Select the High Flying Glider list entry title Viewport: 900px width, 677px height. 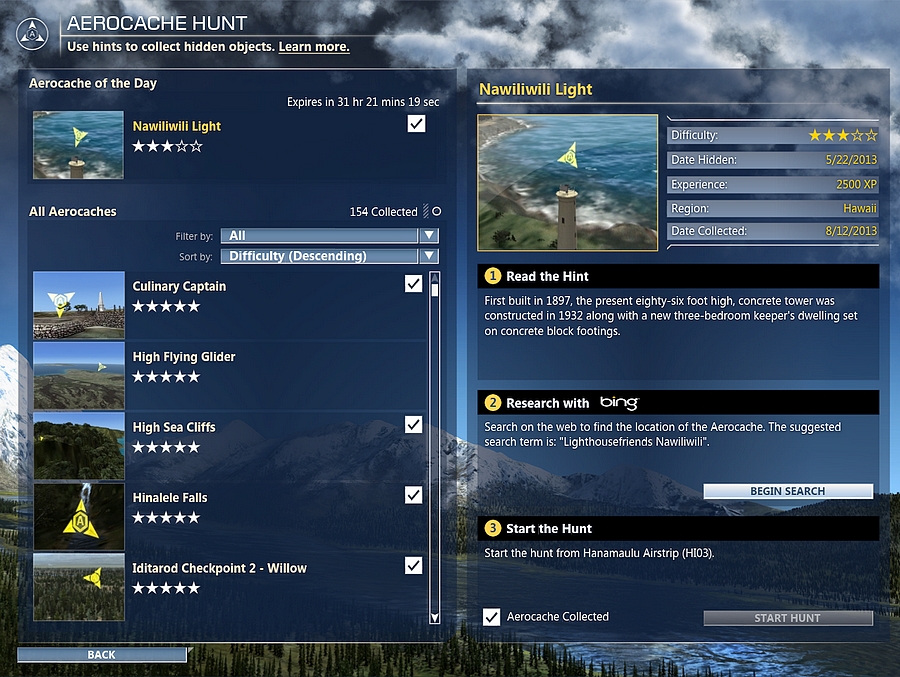click(184, 357)
